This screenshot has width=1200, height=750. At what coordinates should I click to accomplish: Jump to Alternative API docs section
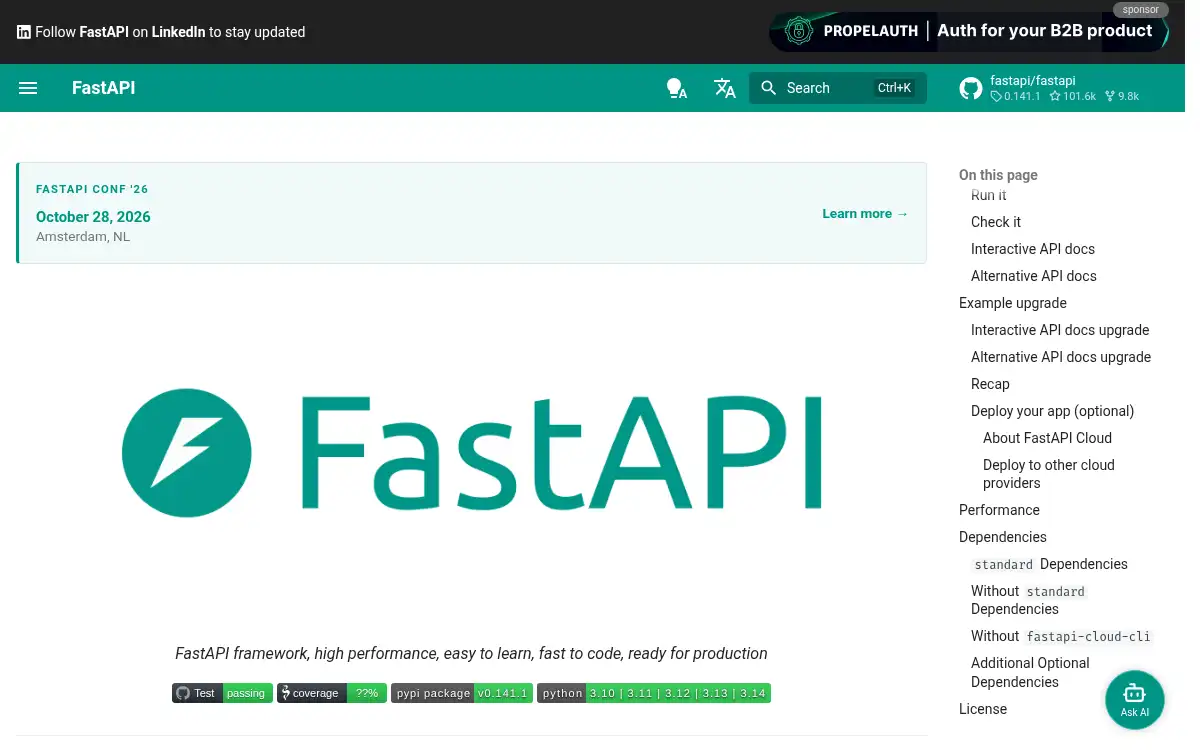point(1034,276)
